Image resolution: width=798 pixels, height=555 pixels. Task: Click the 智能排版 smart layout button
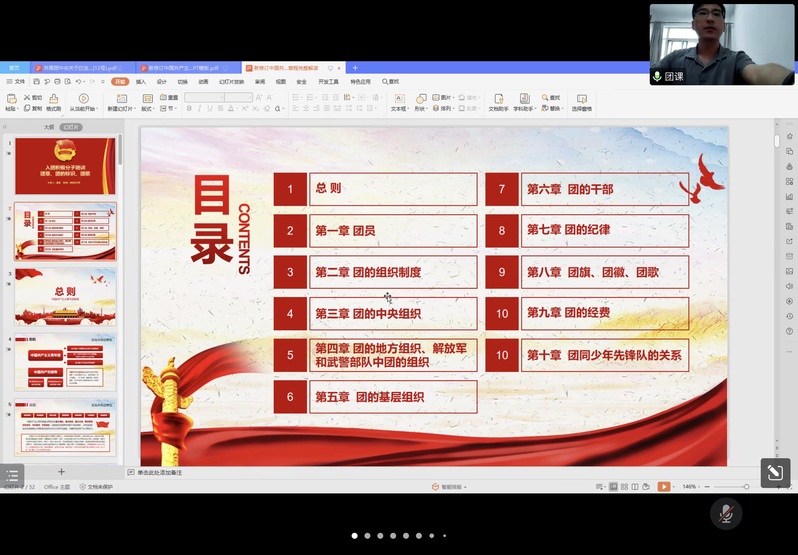coord(448,487)
